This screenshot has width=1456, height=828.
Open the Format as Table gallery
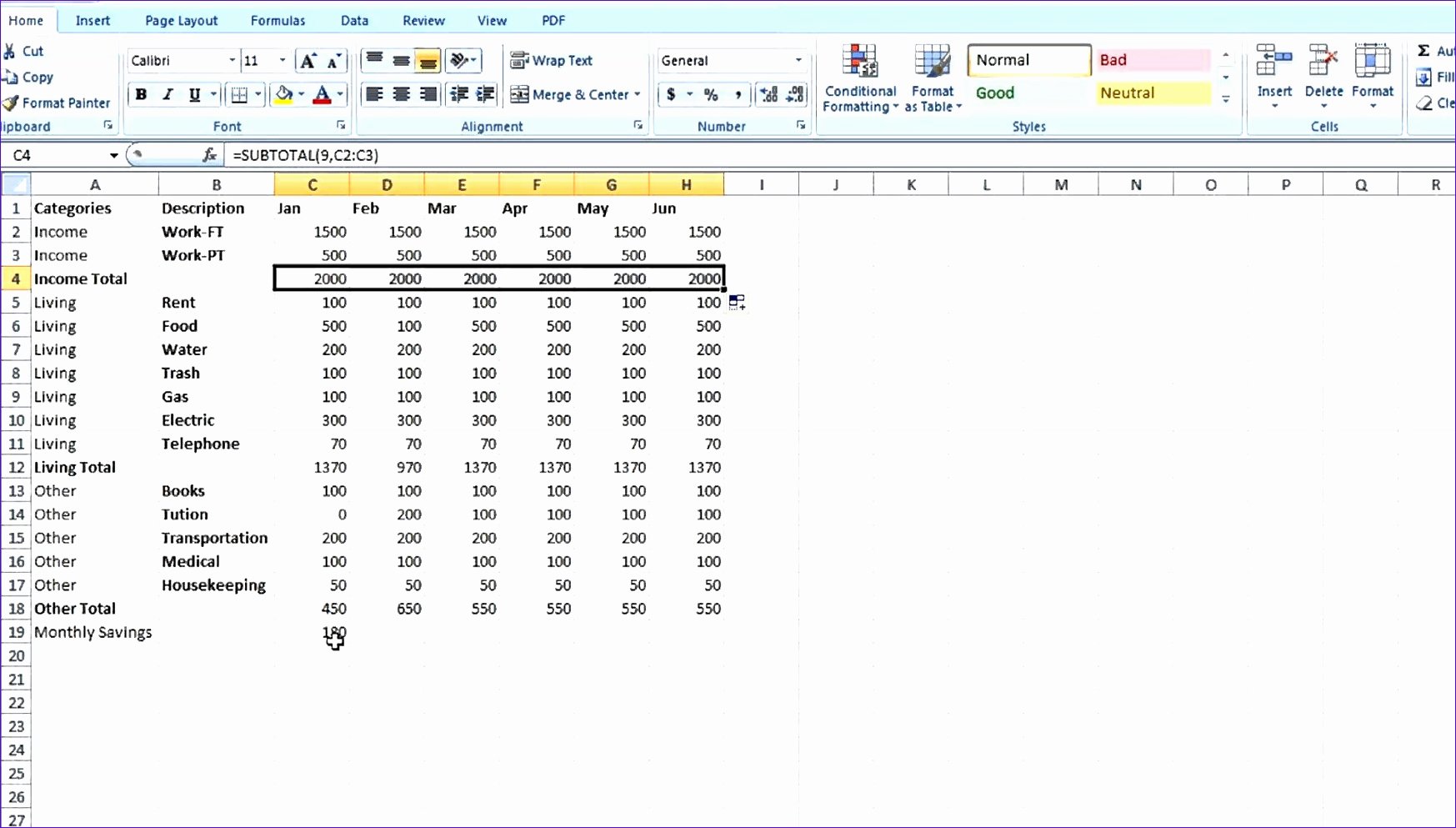pyautogui.click(x=933, y=78)
